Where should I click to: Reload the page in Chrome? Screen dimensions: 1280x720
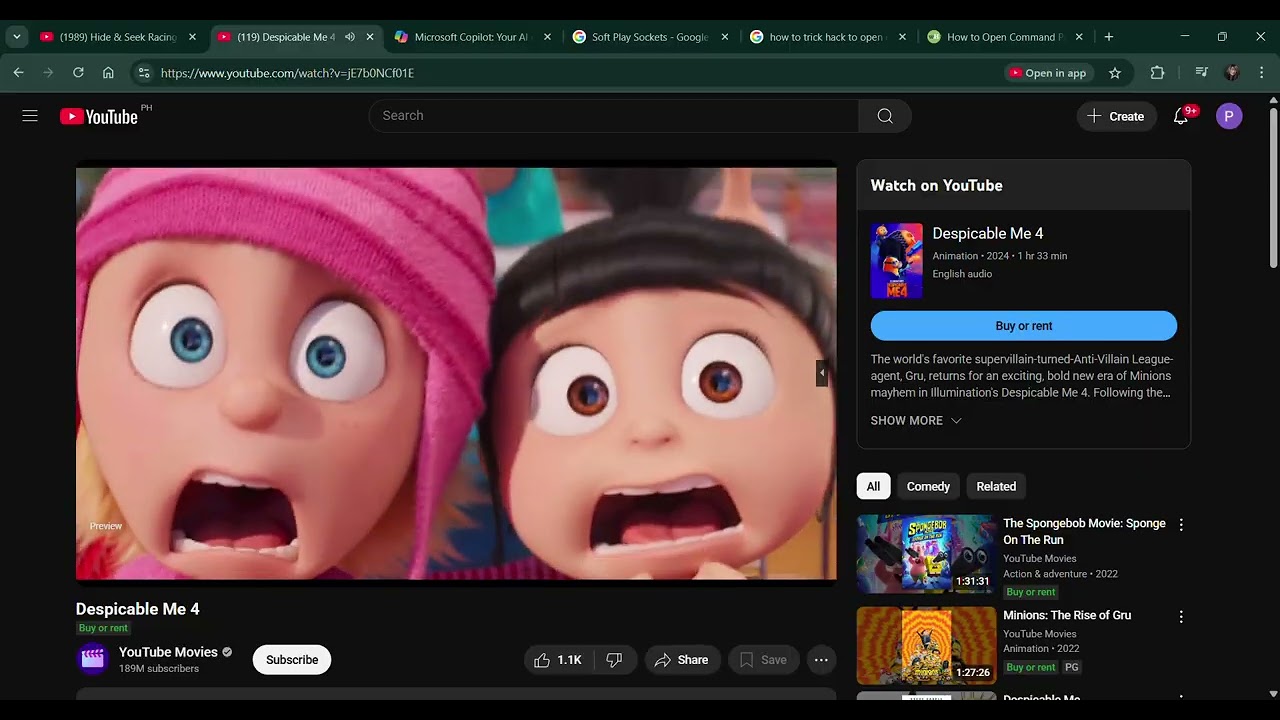(78, 73)
